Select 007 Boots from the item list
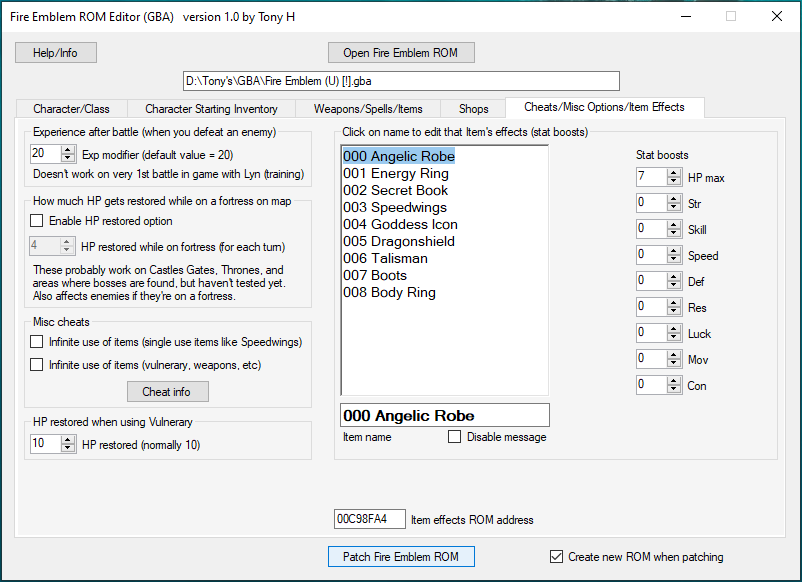 click(375, 275)
